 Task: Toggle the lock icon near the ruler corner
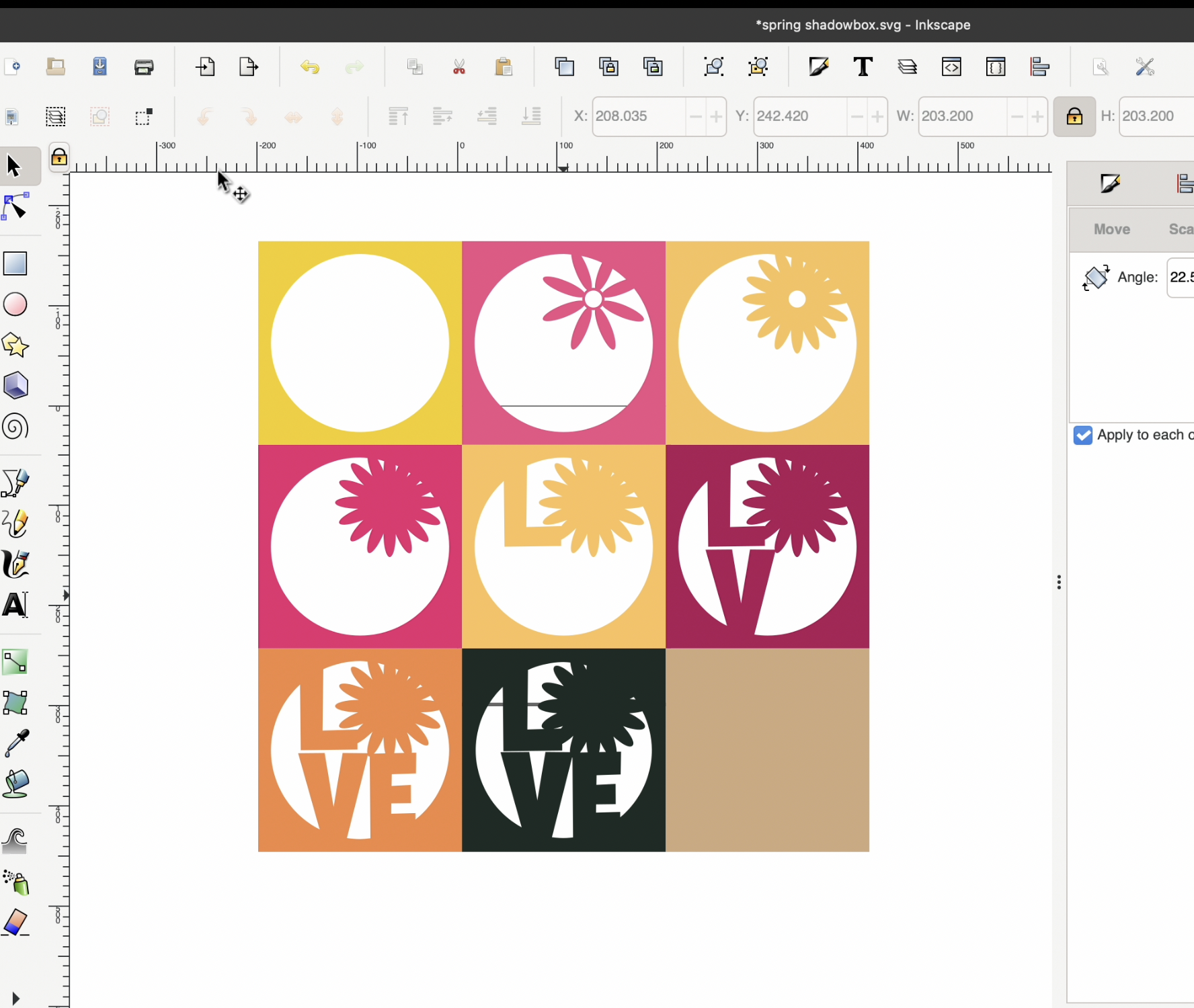click(58, 157)
